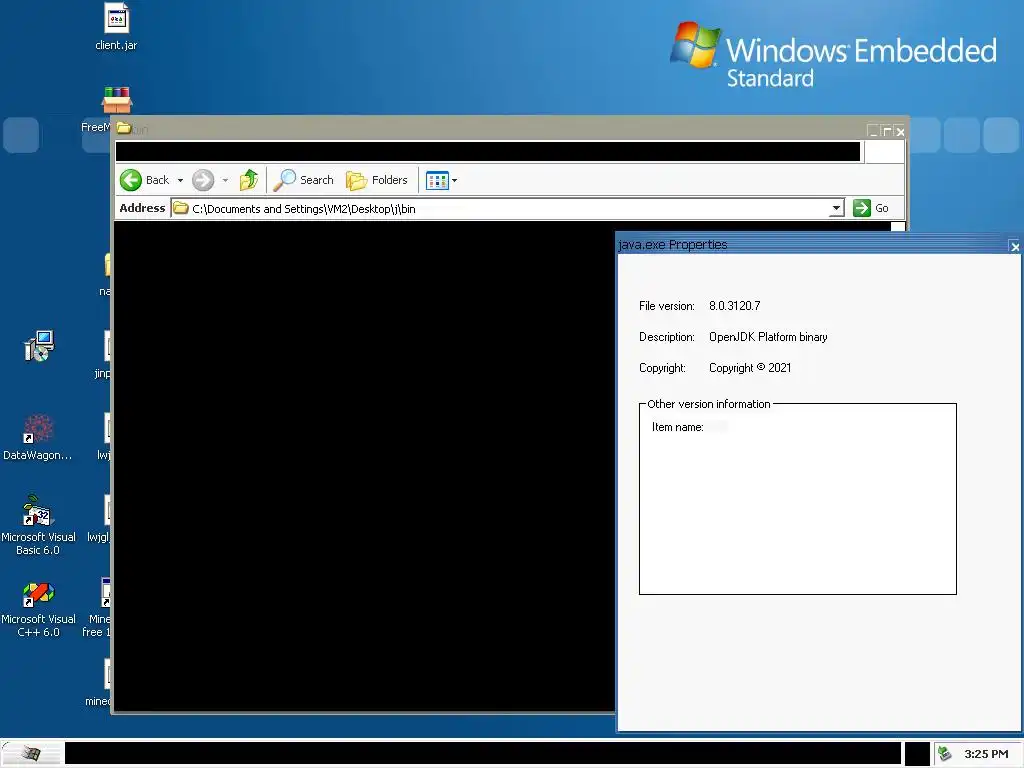This screenshot has width=1024, height=768.
Task: Select Microsoft Visual Basic 6.0 icon
Action: click(38, 525)
